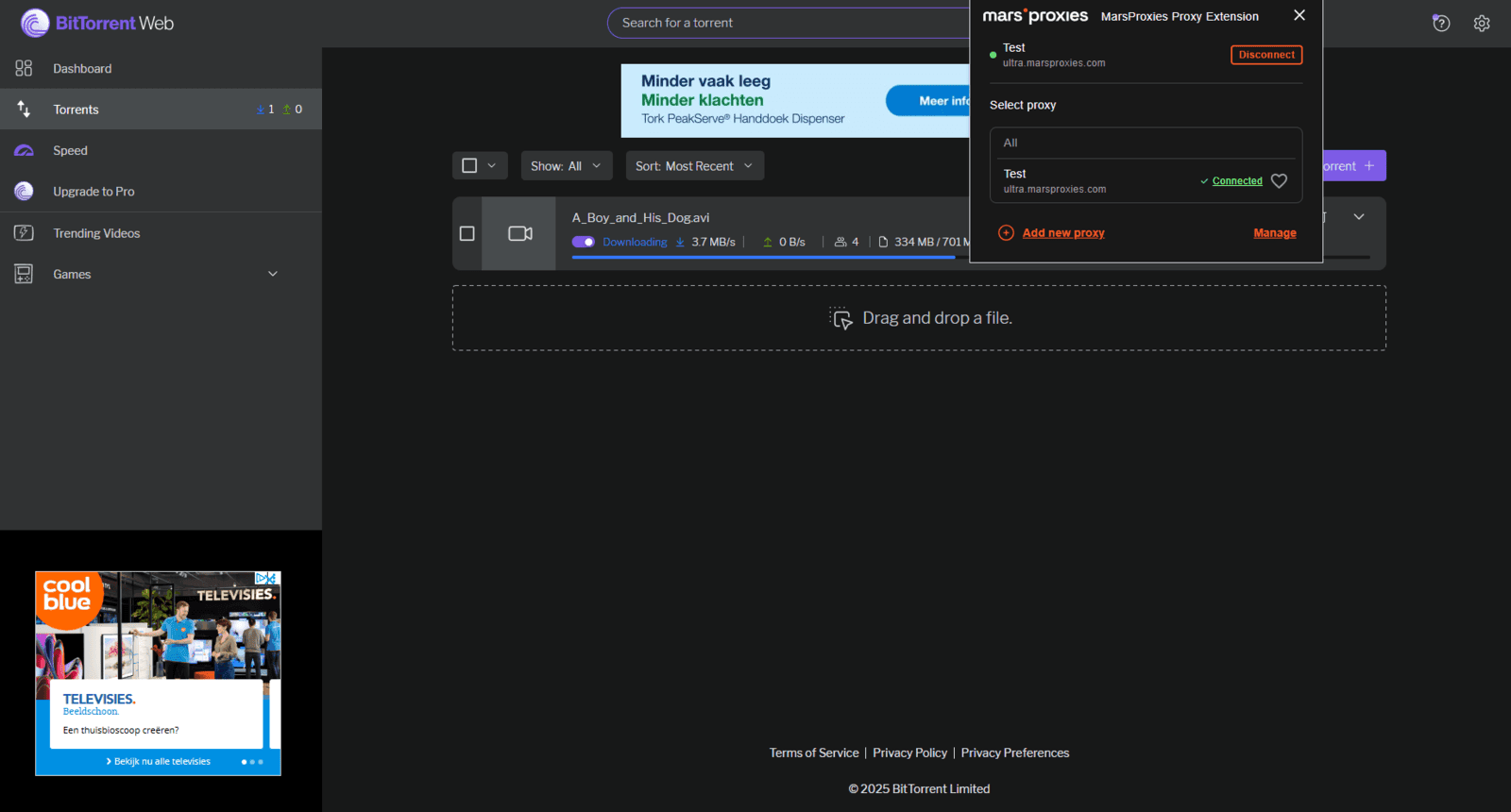
Task: Toggle the Downloading switch off
Action: (583, 242)
